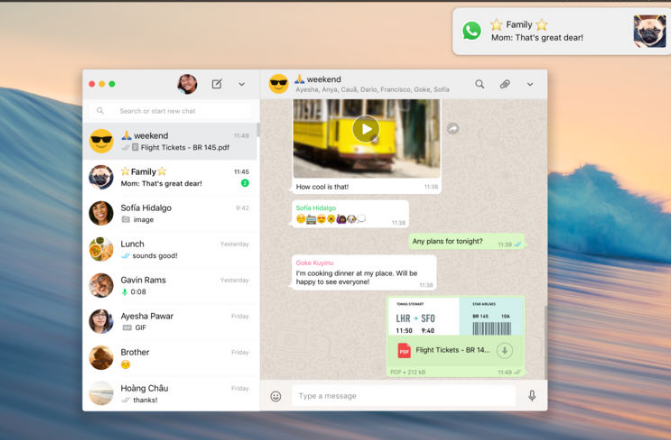Screen dimensions: 671x440
Task: Click the weekend sunglasses avatar in chat list
Action: click(x=101, y=141)
